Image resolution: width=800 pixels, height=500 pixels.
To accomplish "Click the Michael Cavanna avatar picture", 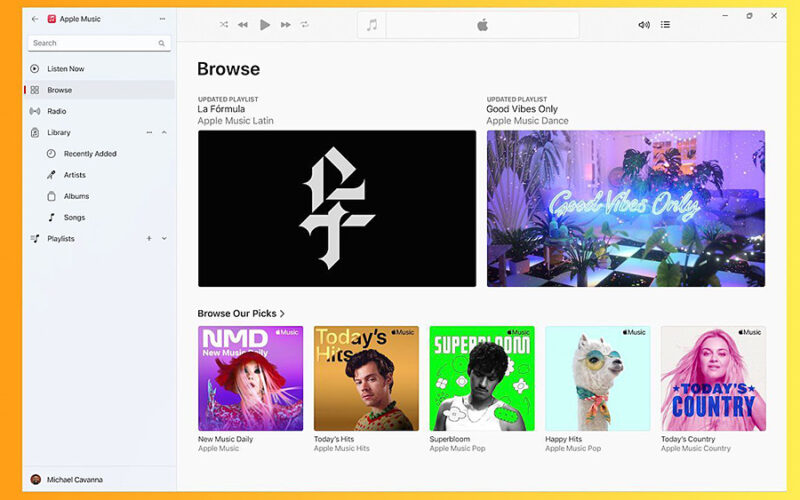I will pos(36,480).
